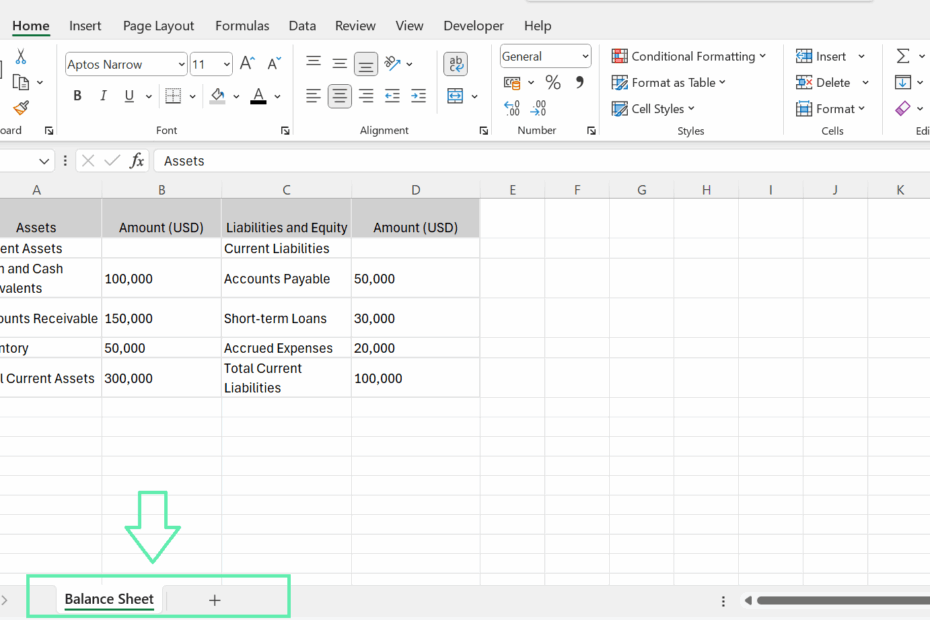Align text to the left
The image size is (930, 620).
313,96
